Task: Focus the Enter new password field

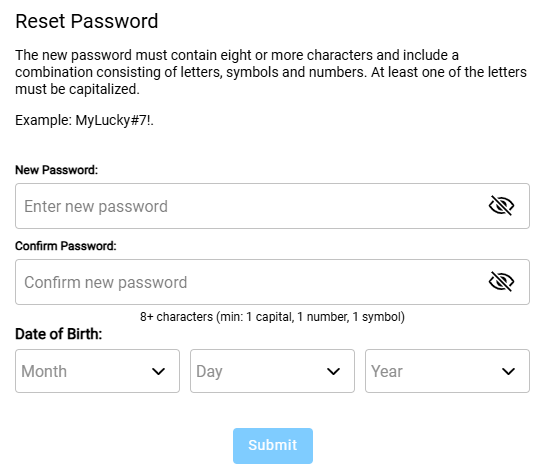Action: click(272, 206)
